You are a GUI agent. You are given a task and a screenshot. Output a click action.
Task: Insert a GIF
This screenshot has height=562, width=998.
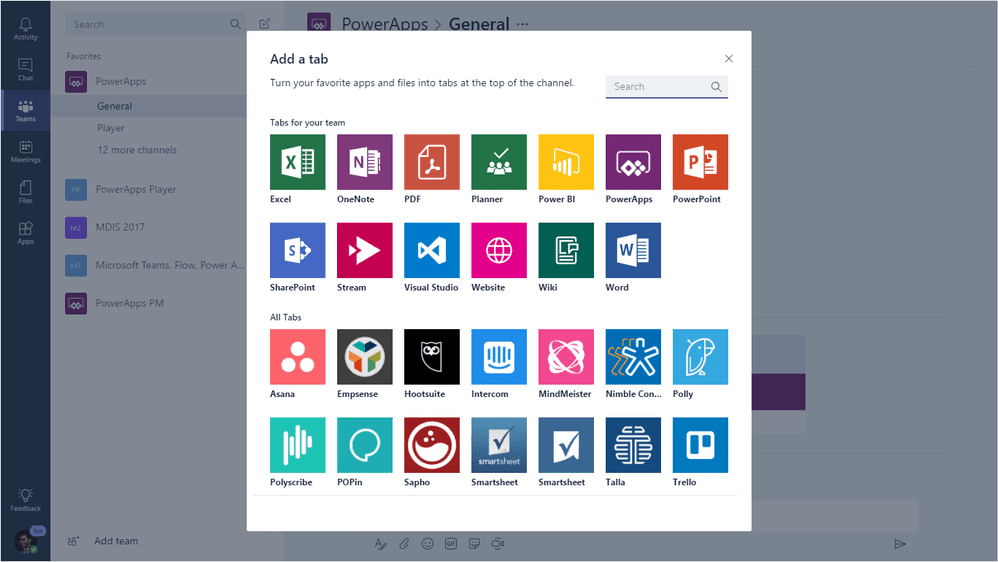coord(451,544)
